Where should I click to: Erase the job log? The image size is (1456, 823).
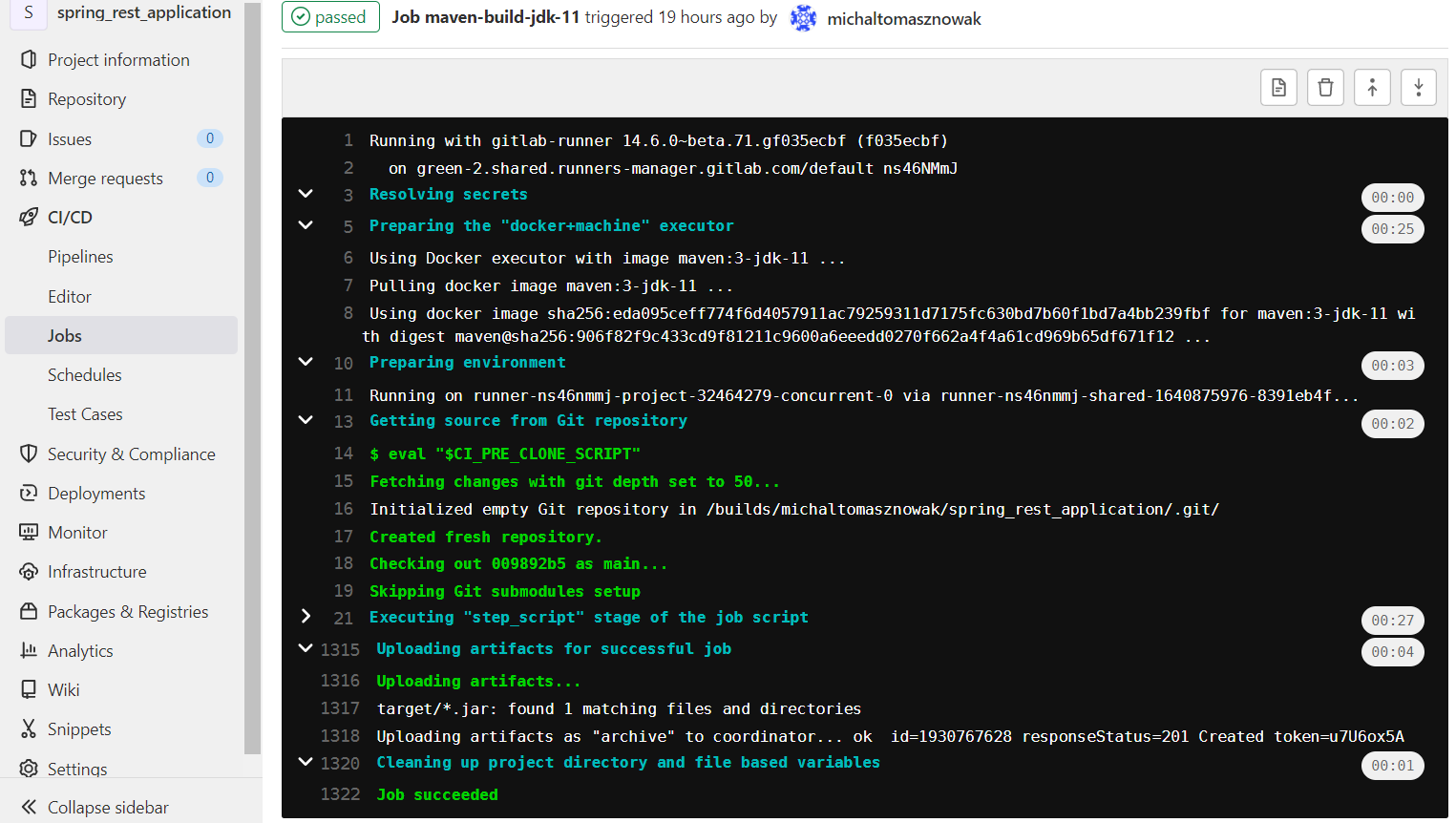(x=1325, y=87)
